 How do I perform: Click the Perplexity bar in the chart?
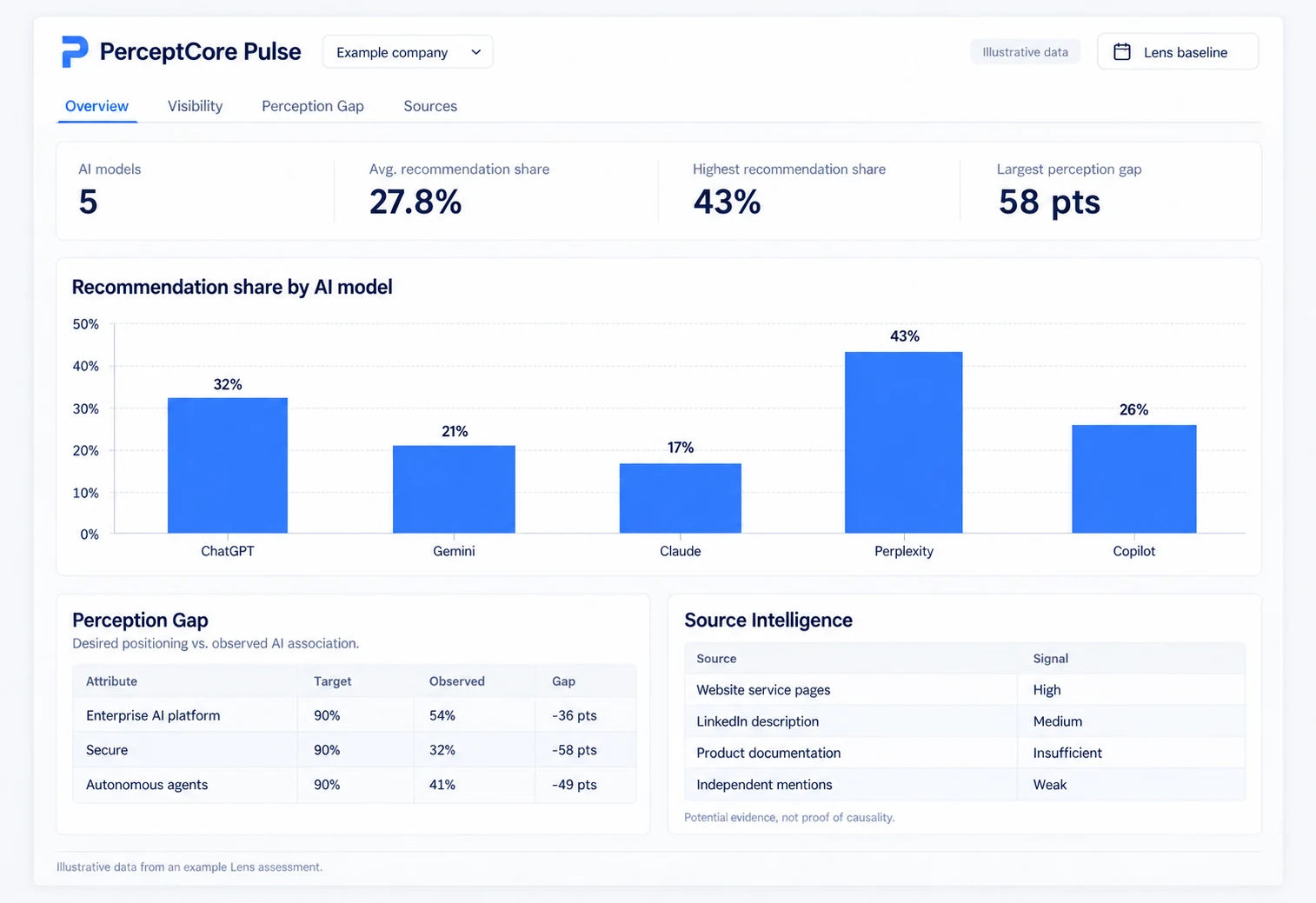pyautogui.click(x=904, y=442)
